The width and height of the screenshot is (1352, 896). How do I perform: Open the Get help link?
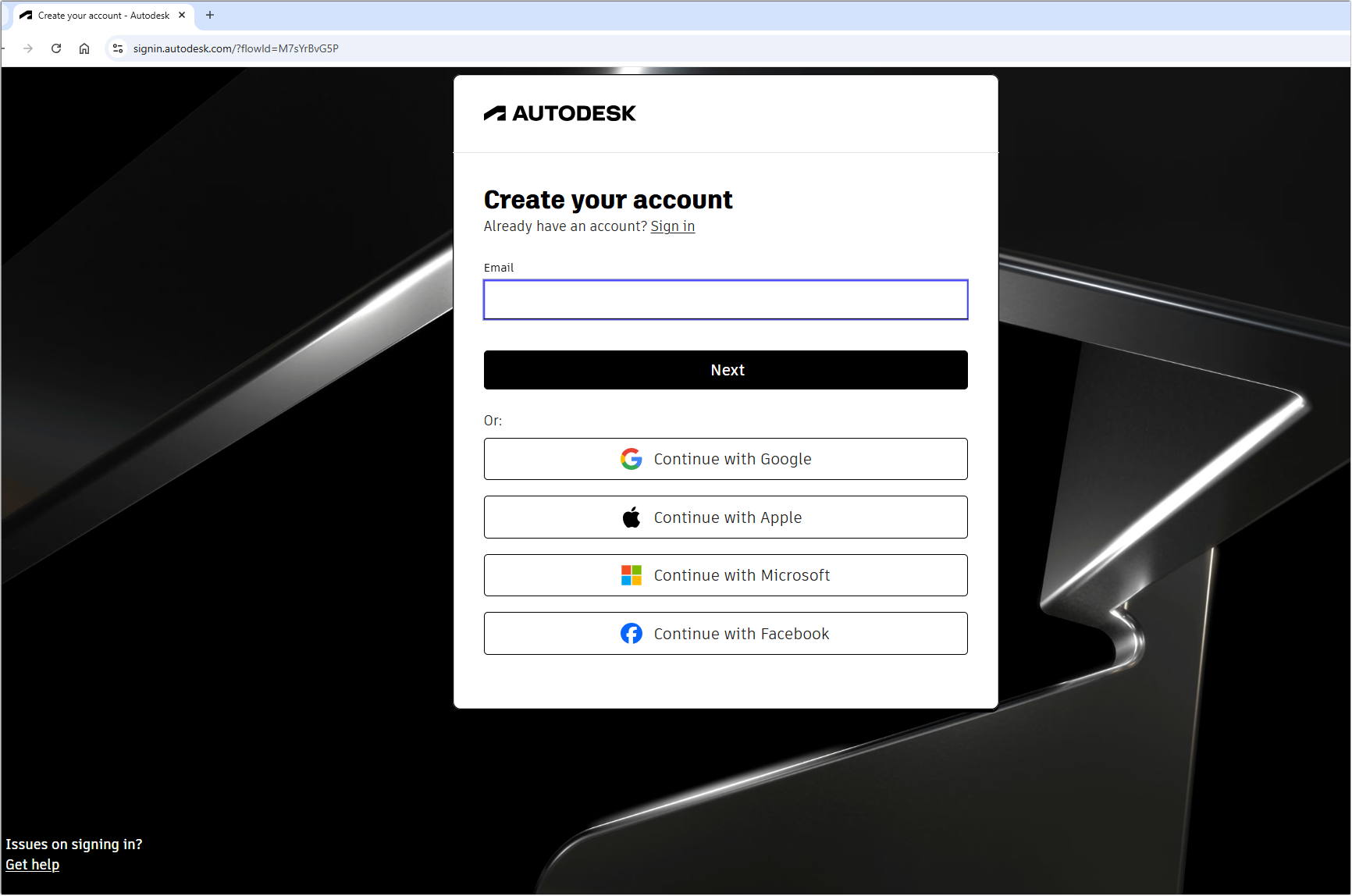33,865
